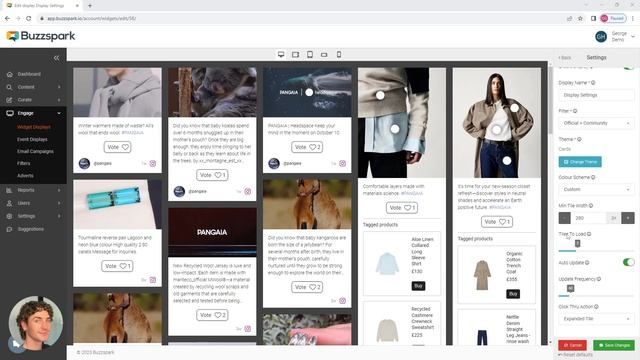This screenshot has width=640, height=360.
Task: Adjust the Update Frequency slider handle
Action: [571, 289]
